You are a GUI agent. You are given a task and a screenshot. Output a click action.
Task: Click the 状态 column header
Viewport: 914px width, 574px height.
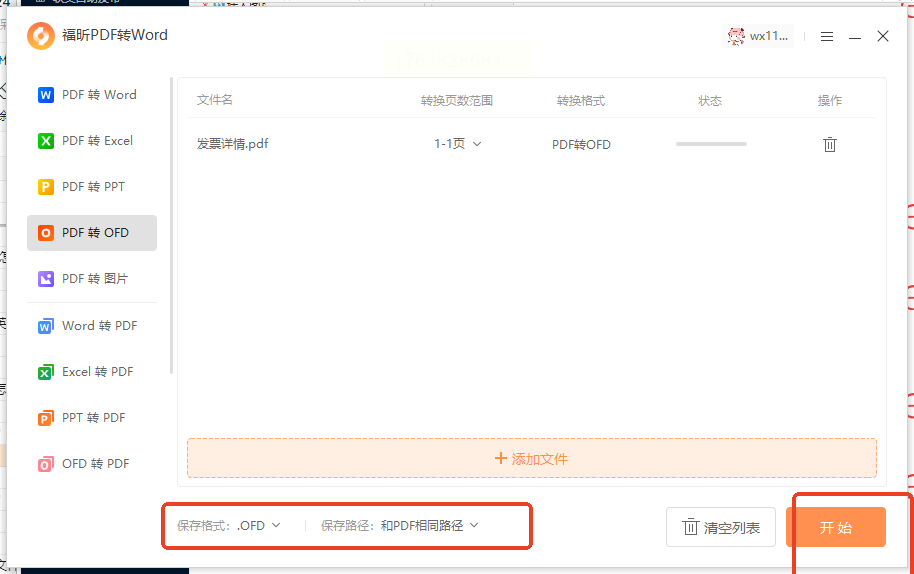point(710,101)
